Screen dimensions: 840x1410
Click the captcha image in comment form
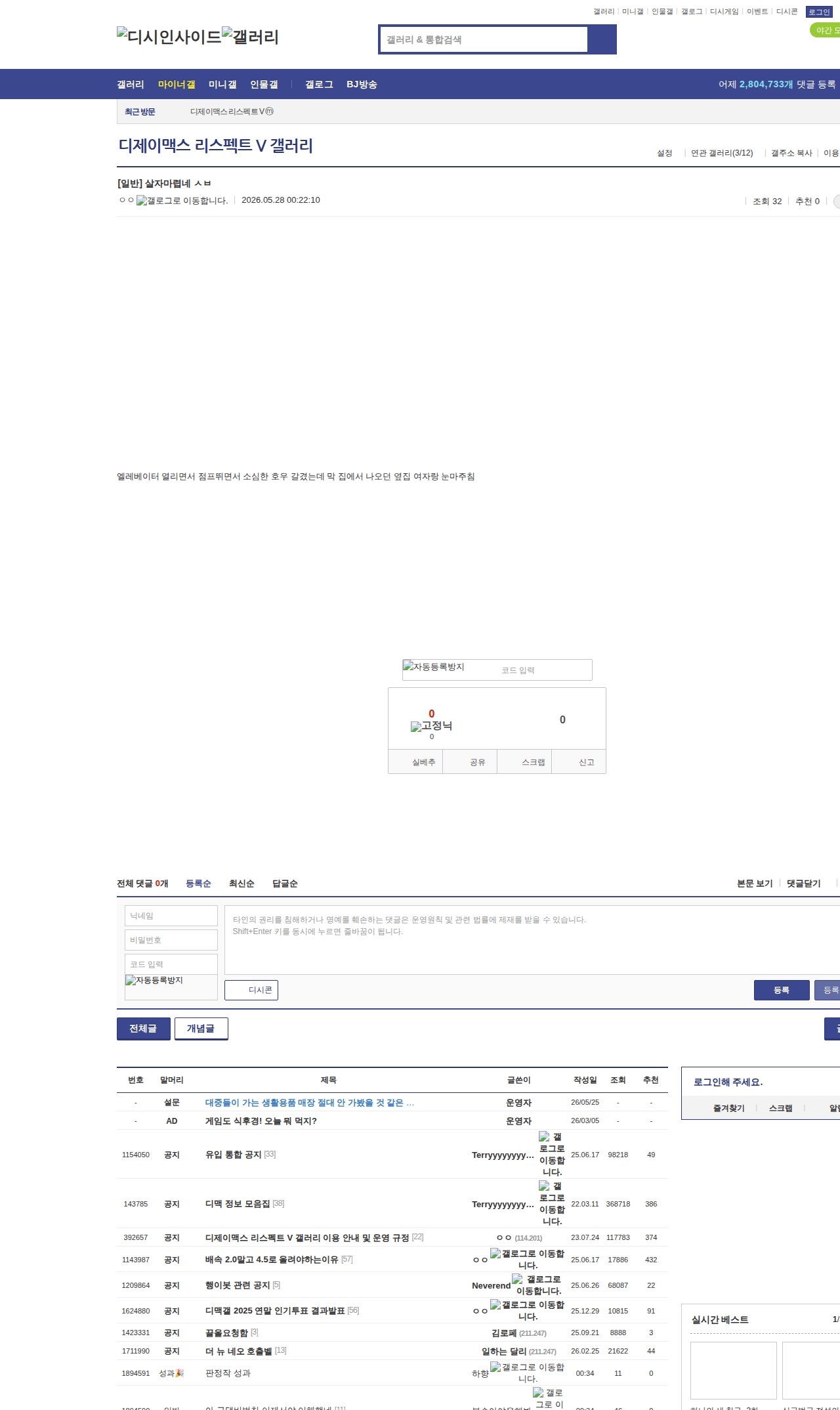click(154, 980)
